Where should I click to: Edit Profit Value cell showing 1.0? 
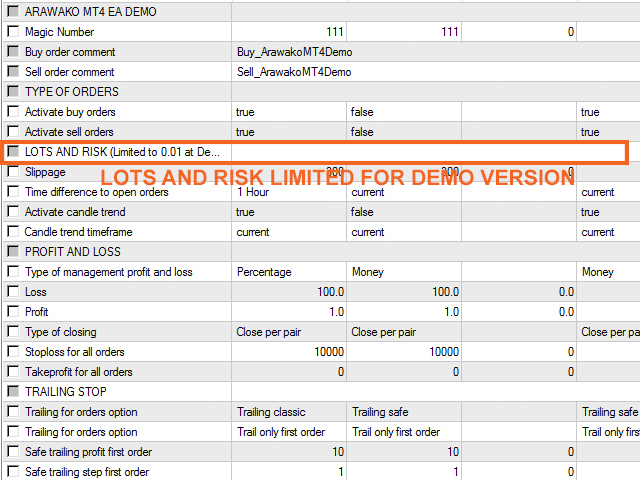(289, 312)
